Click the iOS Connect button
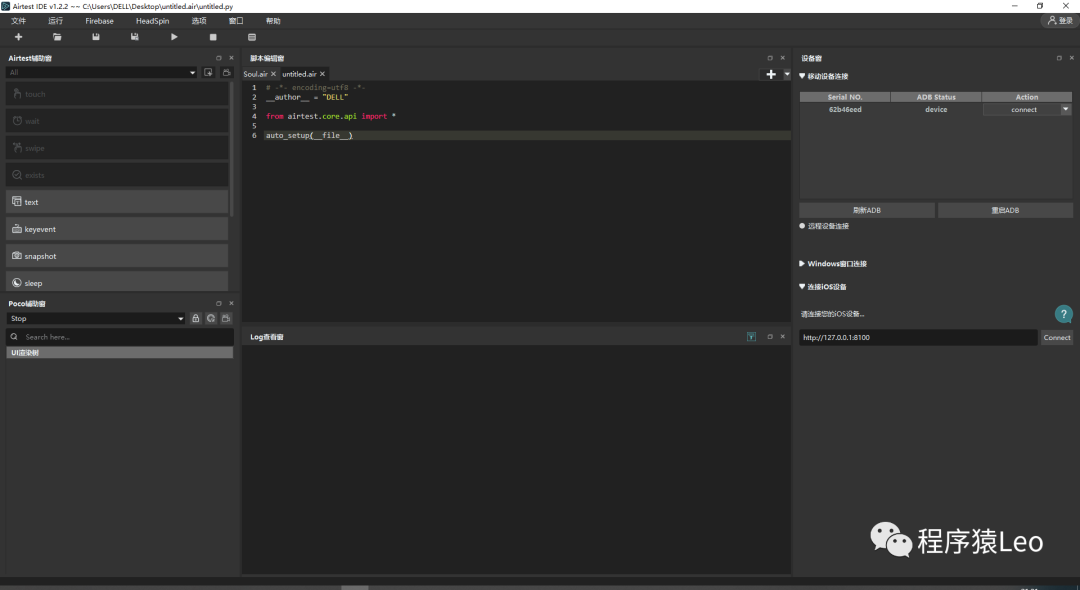This screenshot has height=590, width=1080. click(x=1057, y=338)
